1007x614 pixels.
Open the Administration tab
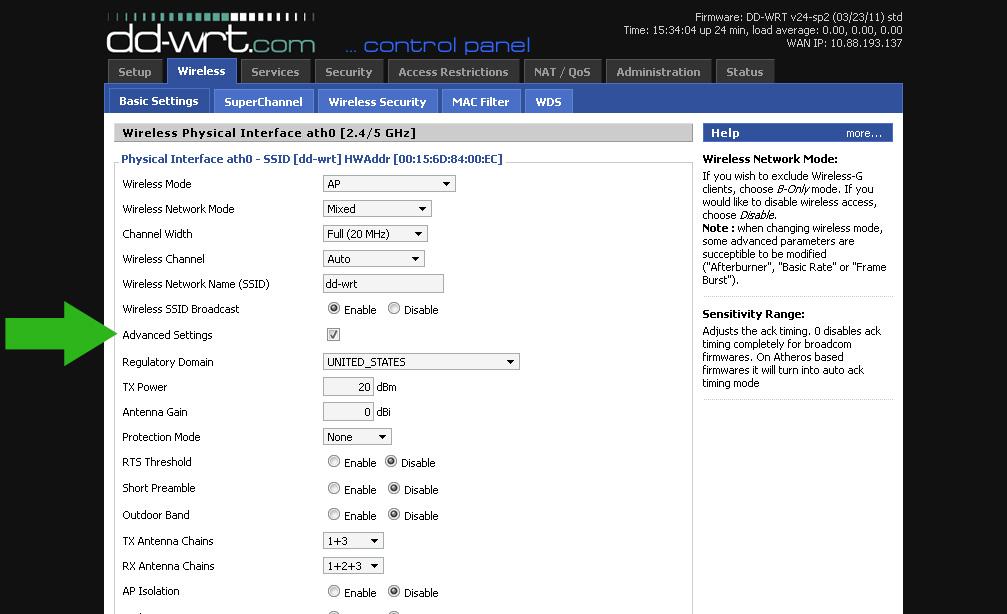click(x=658, y=72)
